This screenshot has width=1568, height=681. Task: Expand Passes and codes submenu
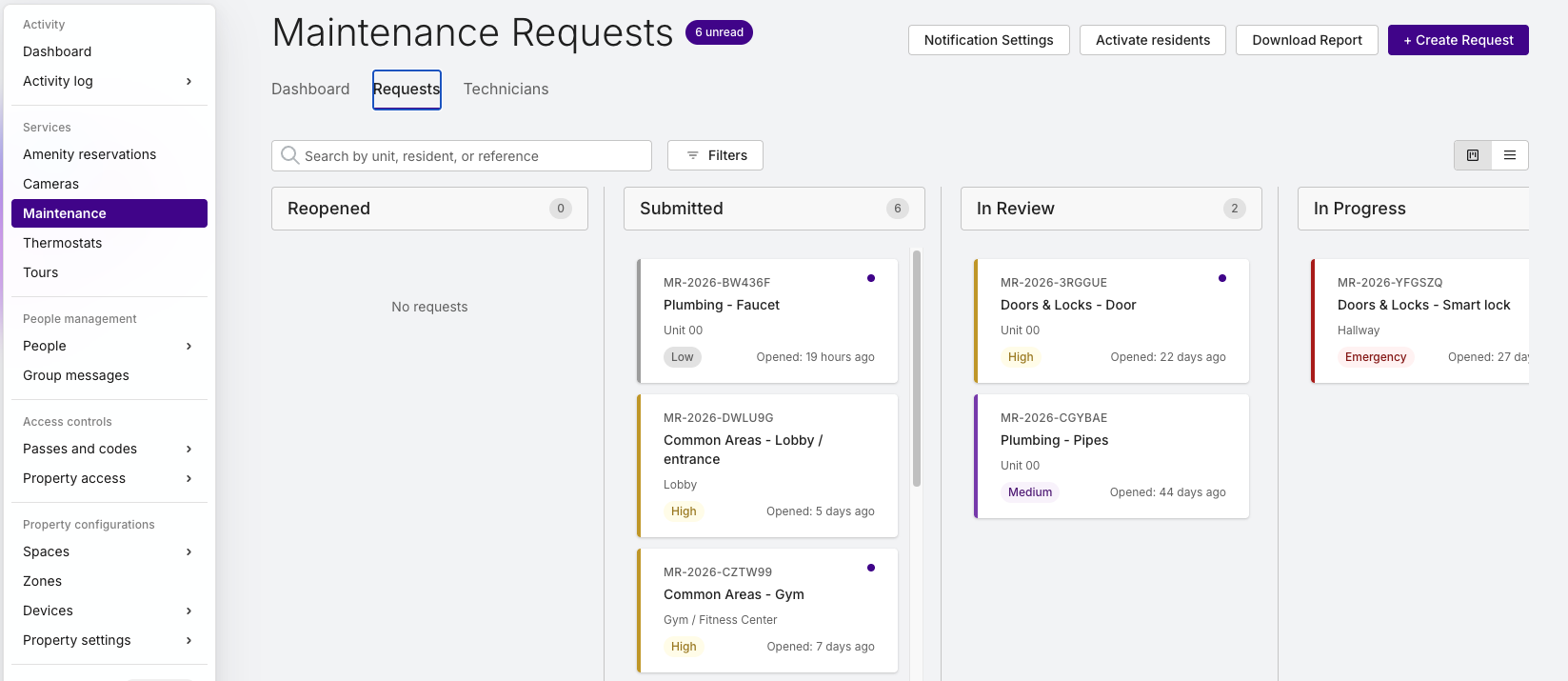189,449
